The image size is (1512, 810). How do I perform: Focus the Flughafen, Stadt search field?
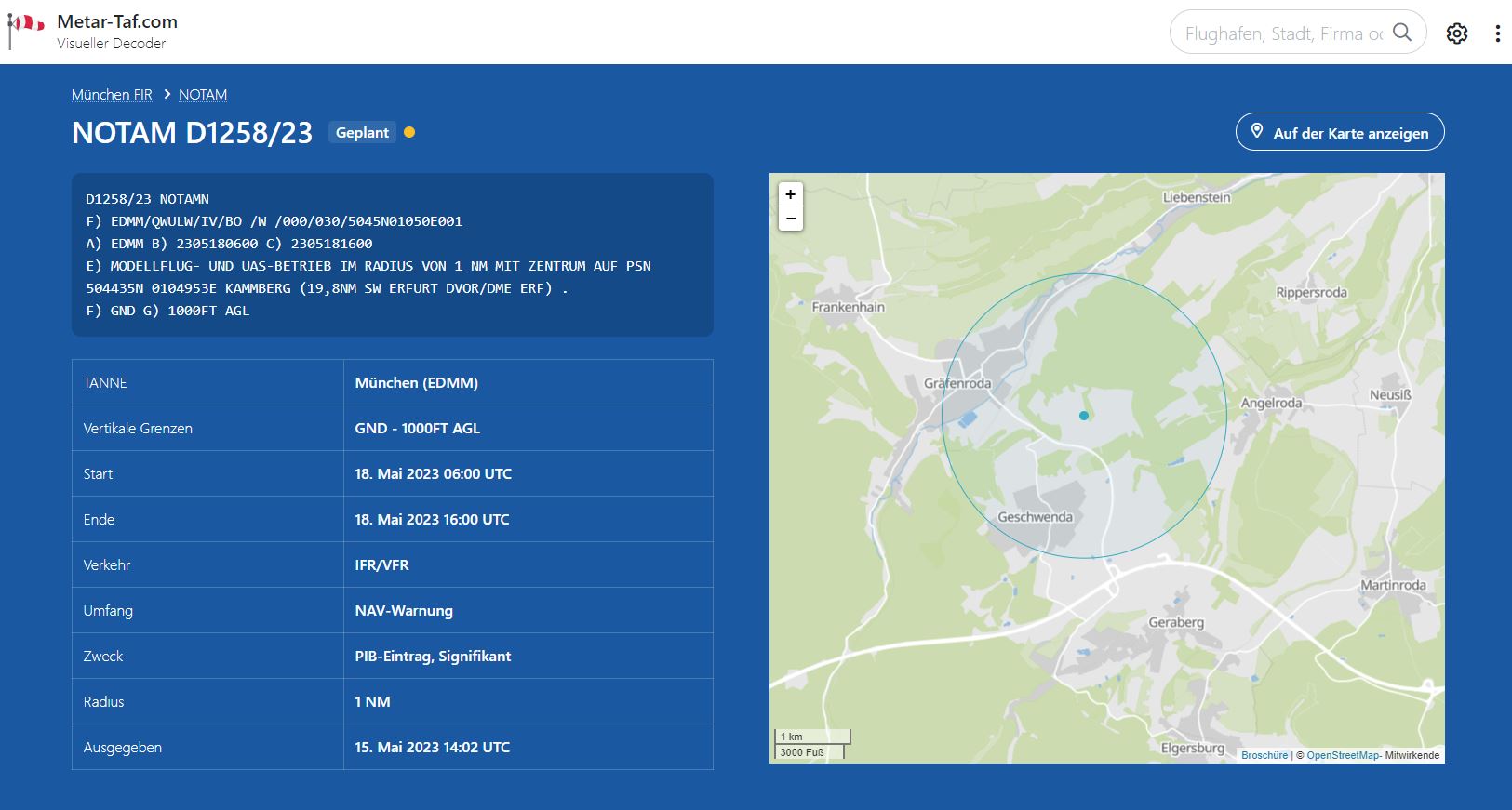(1282, 33)
